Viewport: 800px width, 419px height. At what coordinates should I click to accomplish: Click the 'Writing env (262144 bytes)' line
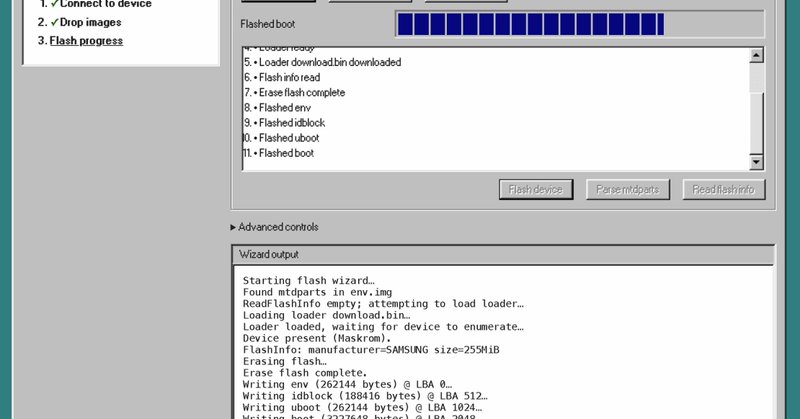(347, 385)
